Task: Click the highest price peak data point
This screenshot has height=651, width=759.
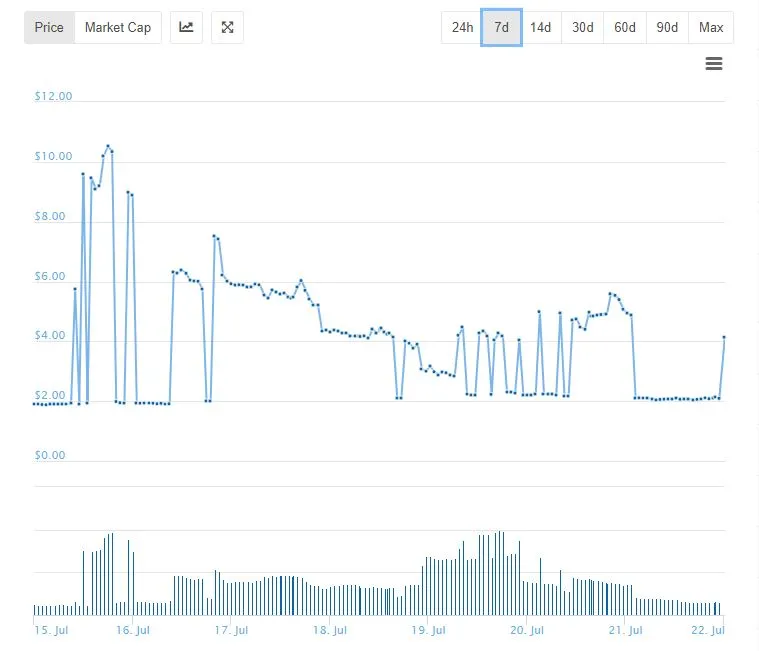Action: point(108,146)
